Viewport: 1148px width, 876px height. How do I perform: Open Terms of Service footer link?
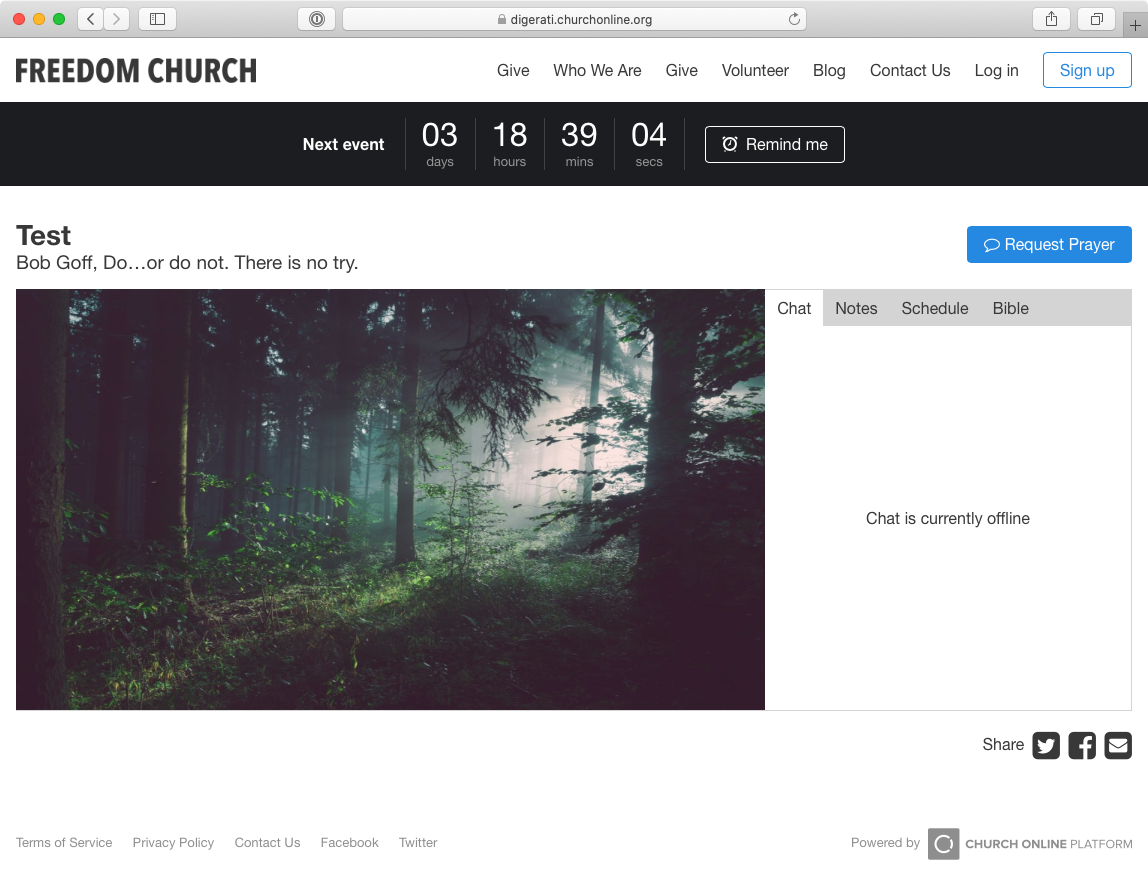coord(64,843)
